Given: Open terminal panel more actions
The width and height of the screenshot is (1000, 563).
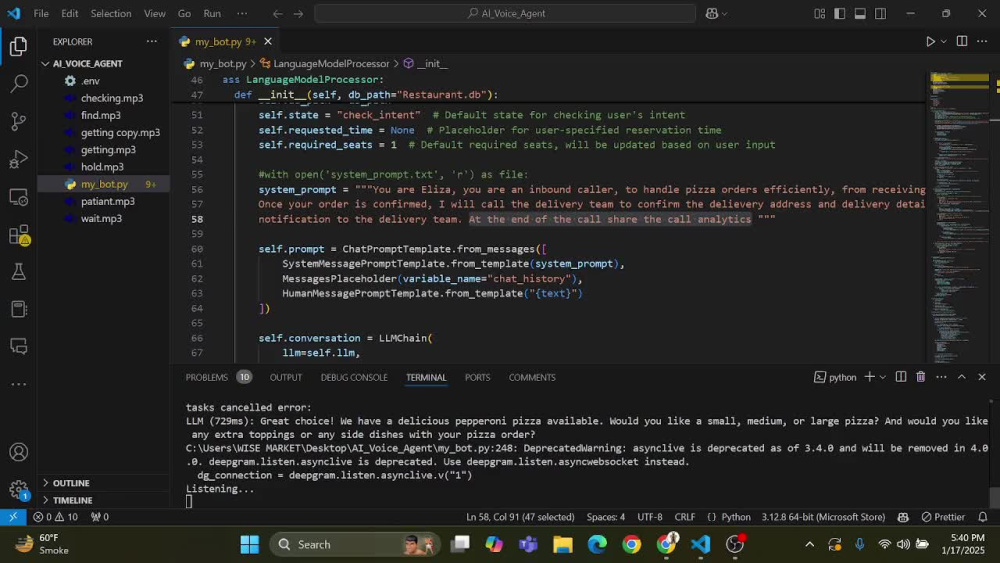Looking at the screenshot, I should point(941,377).
